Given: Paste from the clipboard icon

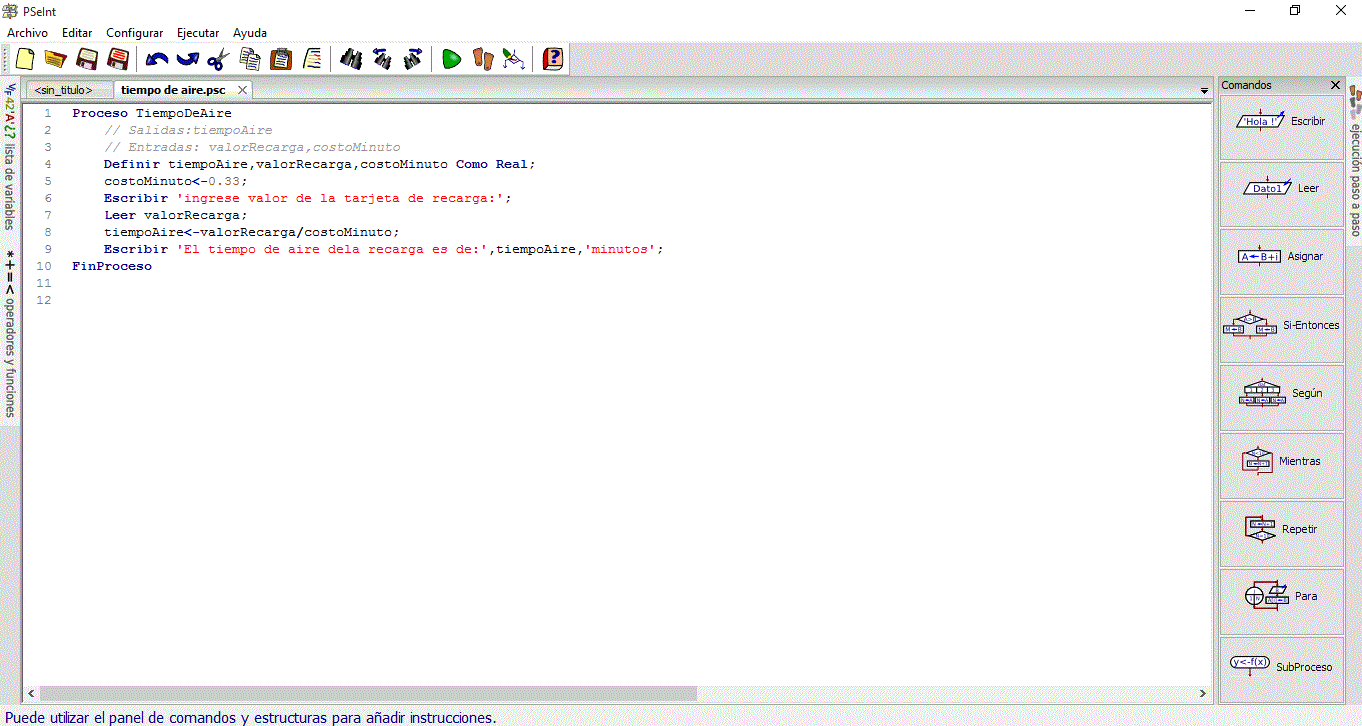Looking at the screenshot, I should [281, 59].
